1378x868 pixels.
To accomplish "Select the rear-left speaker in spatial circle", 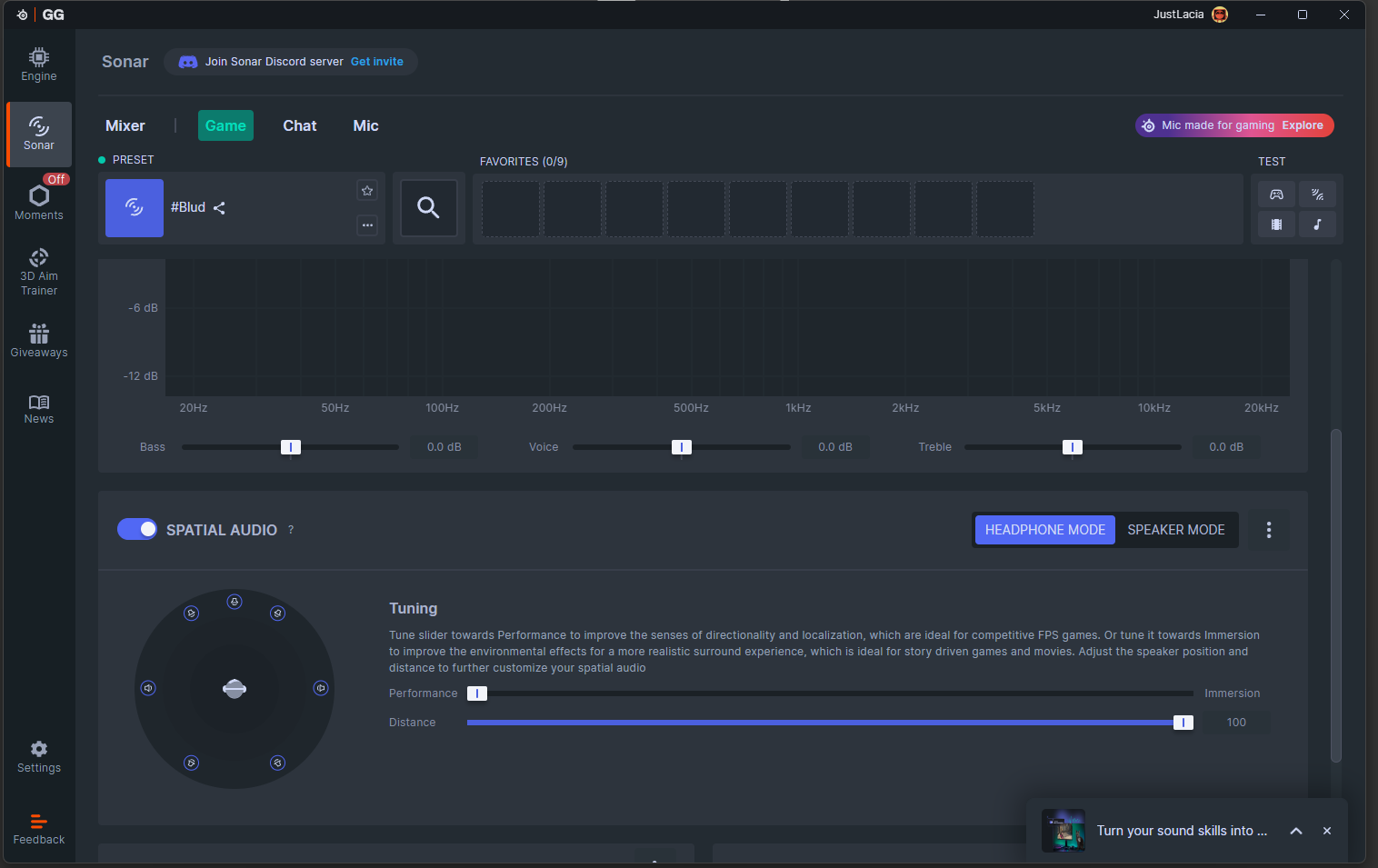I will 191,763.
